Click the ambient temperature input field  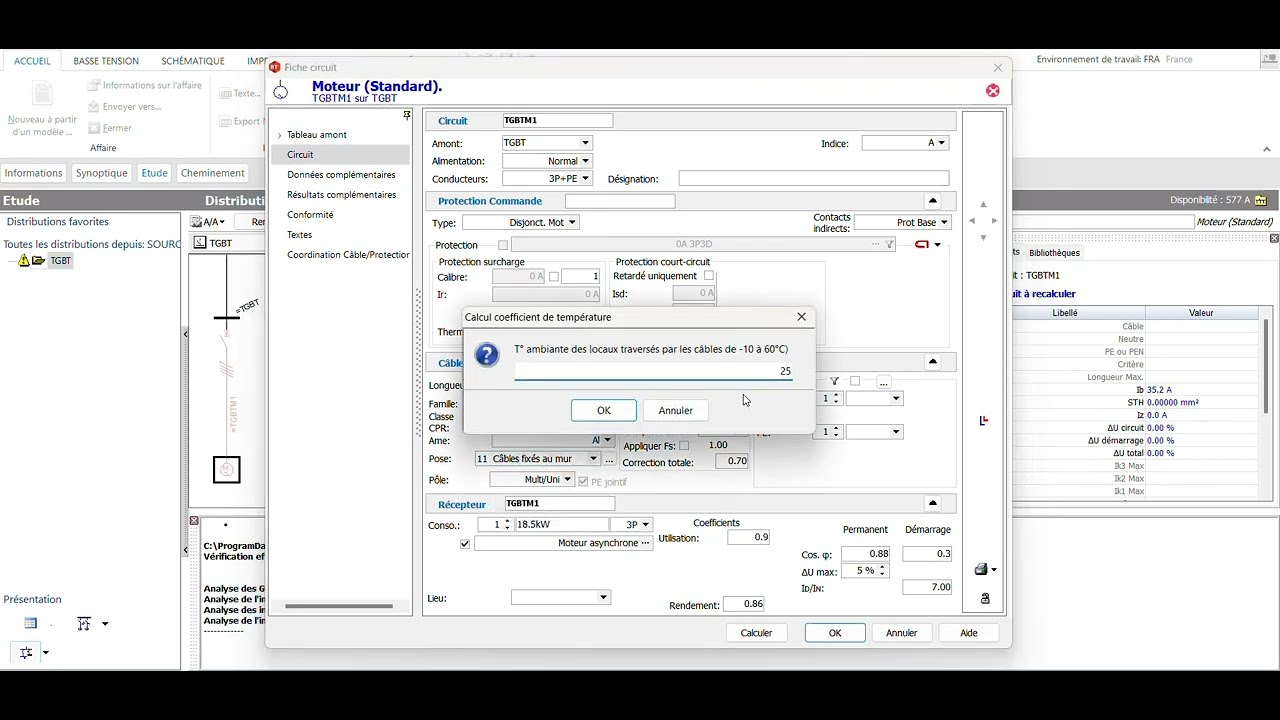(654, 371)
